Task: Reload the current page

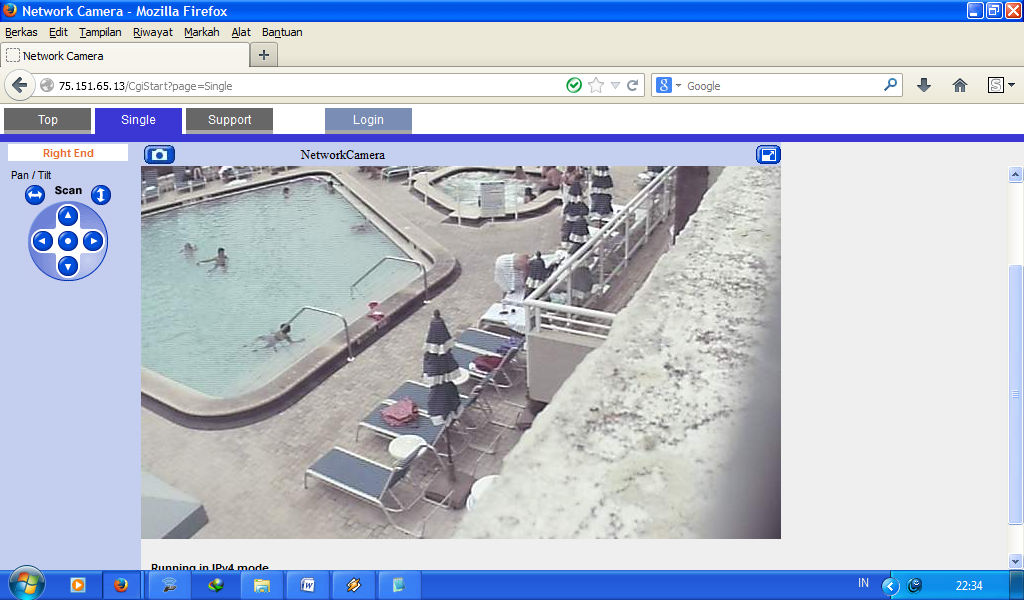Action: (x=632, y=86)
